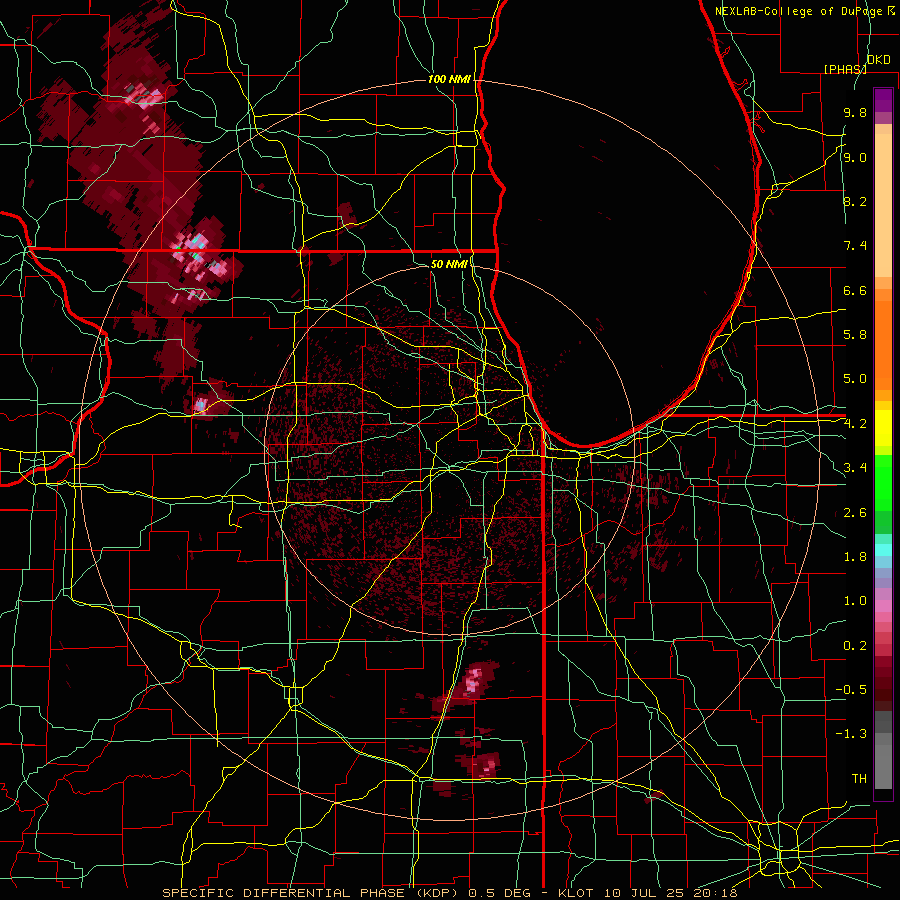The width and height of the screenshot is (900, 900).
Task: Click the 8.2 scale value
Action: (x=855, y=201)
